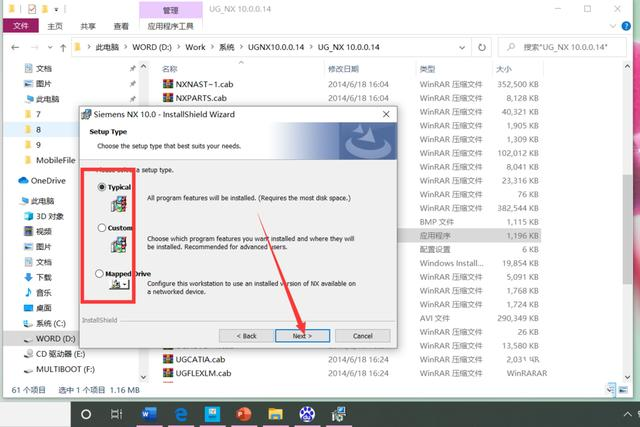Open folder 8 in navigation pane
The image size is (640, 427).
[33, 130]
